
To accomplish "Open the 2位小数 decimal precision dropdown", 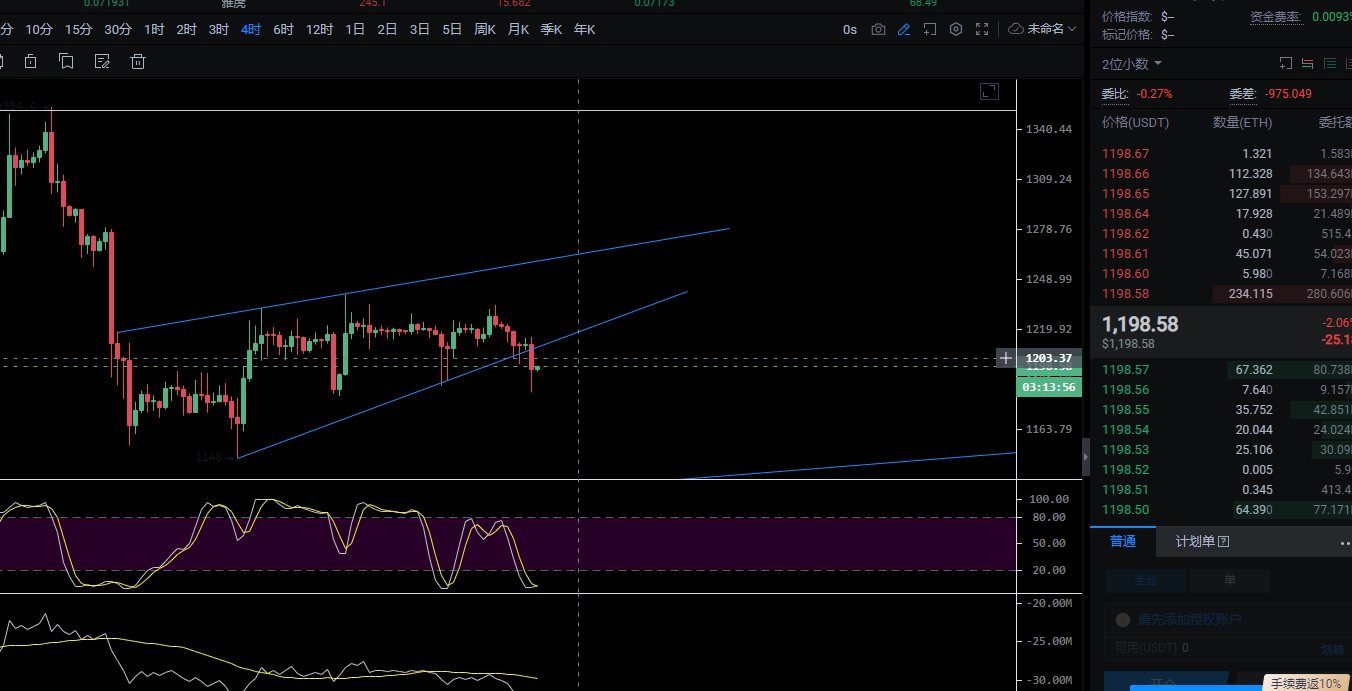I will [x=1132, y=64].
